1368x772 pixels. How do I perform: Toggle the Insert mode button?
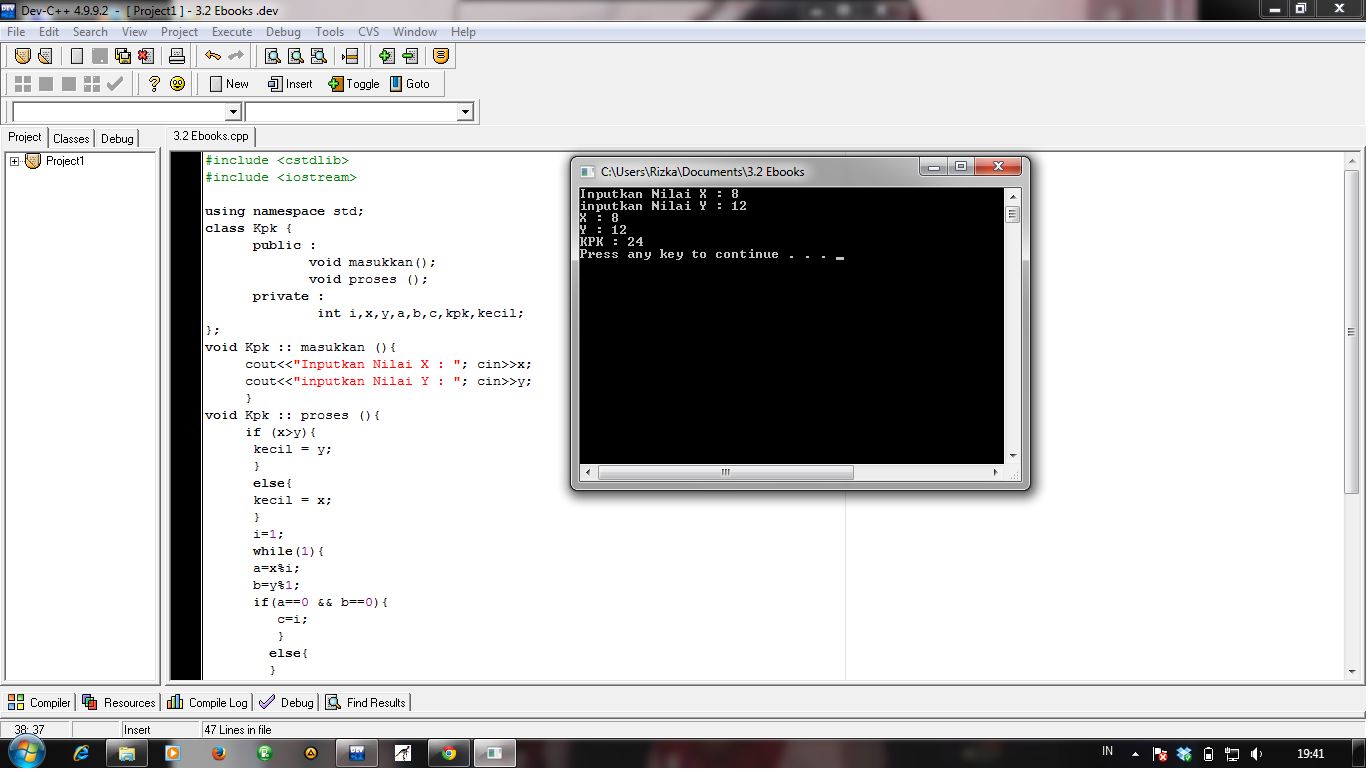pyautogui.click(x=289, y=84)
